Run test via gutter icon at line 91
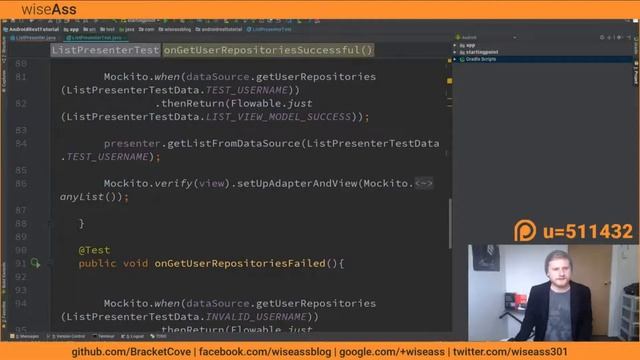The height and width of the screenshot is (360, 640). tap(36, 263)
